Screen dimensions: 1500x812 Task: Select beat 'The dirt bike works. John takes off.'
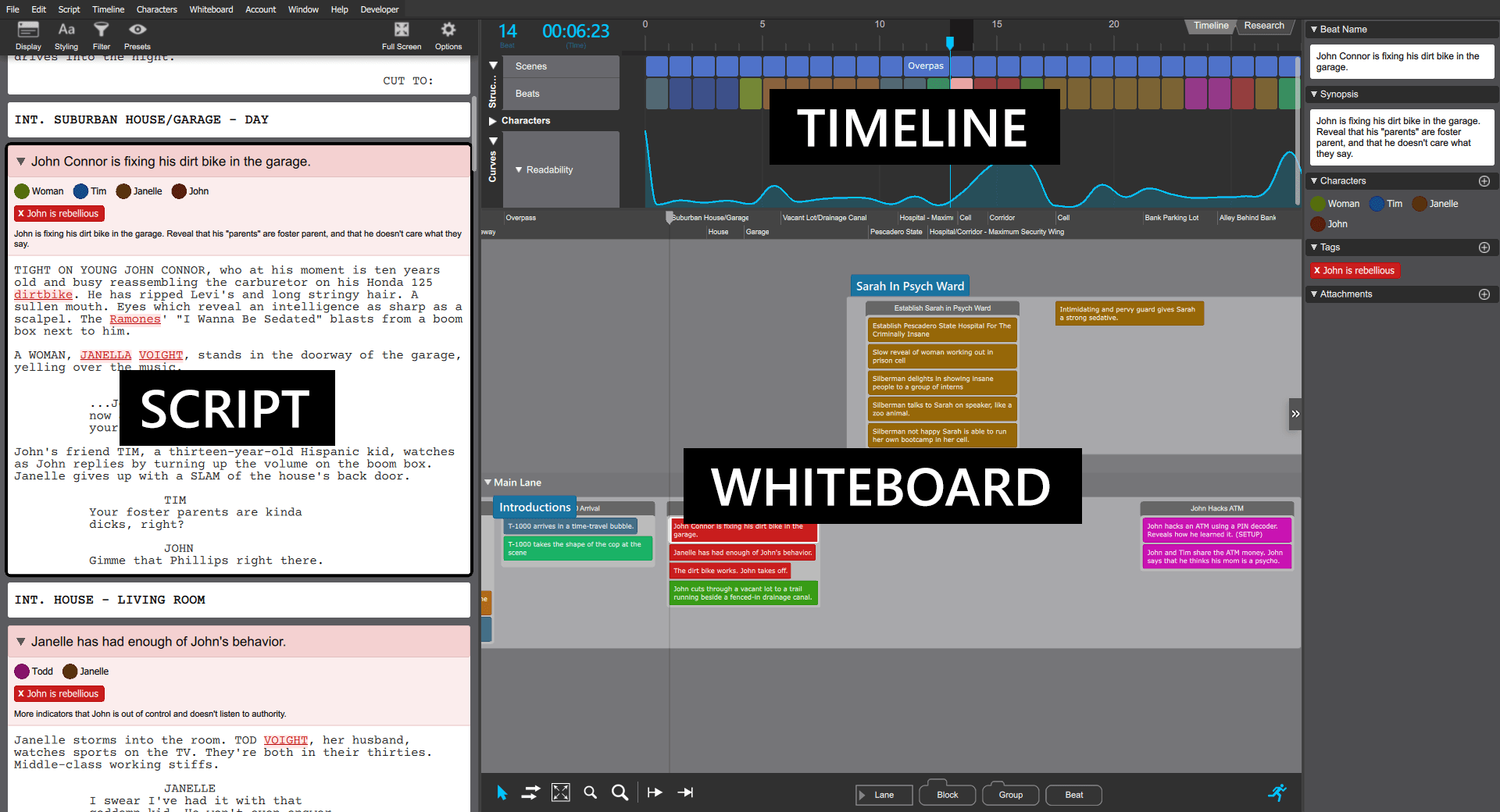[x=730, y=571]
